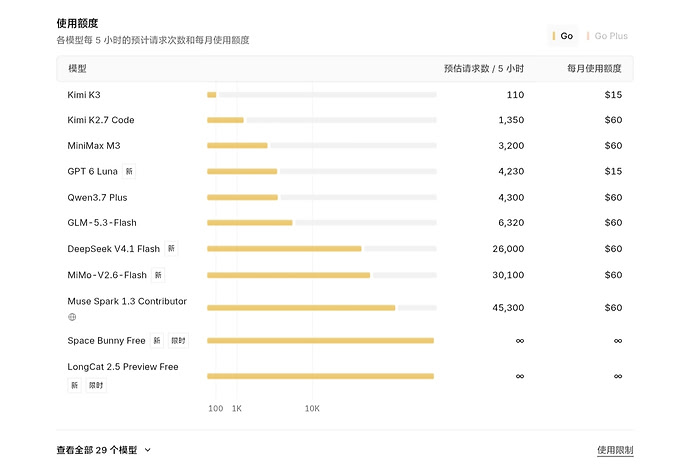
Task: Click the $15 monthly quota for Kimi K3
Action: 613,95
